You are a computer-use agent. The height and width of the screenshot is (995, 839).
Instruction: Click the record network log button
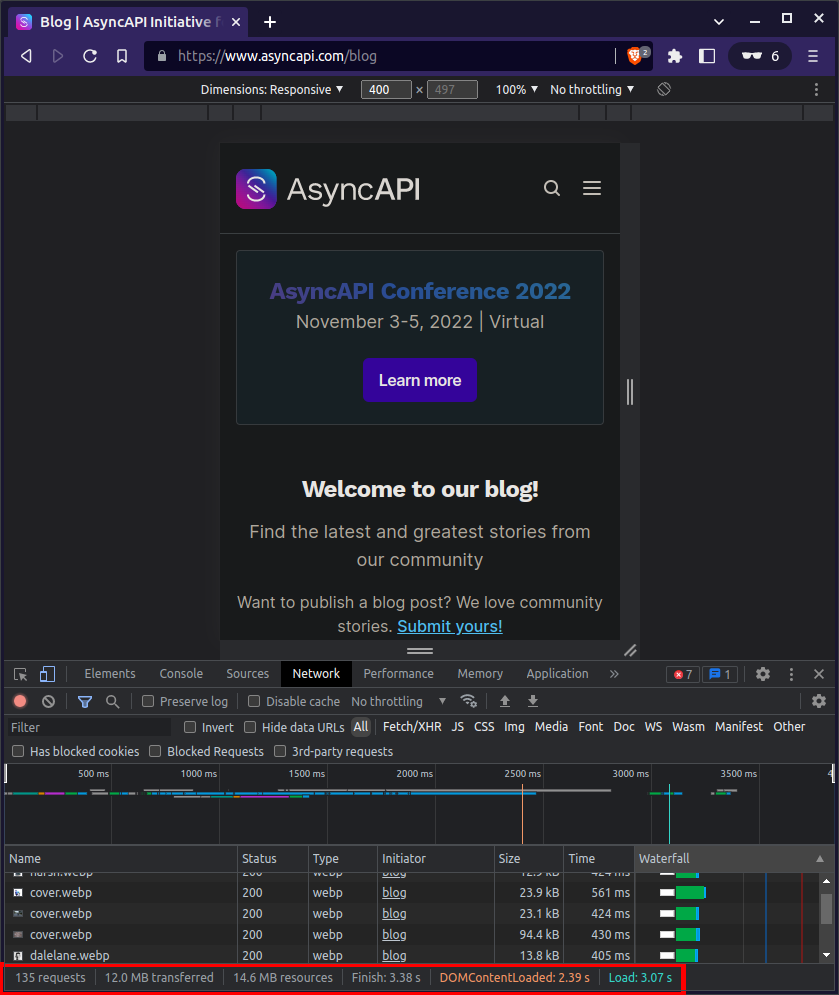coord(20,701)
